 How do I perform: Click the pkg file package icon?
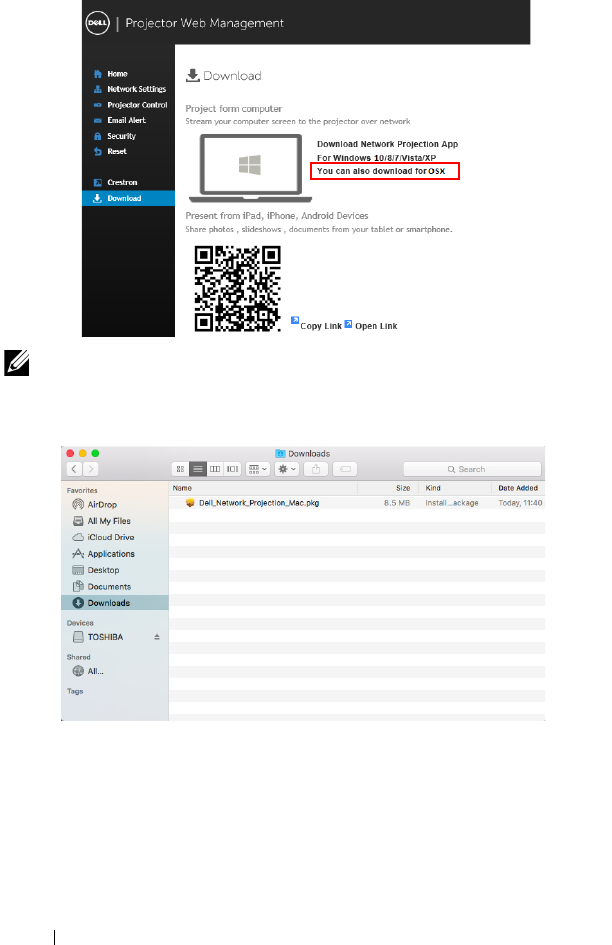pos(190,503)
